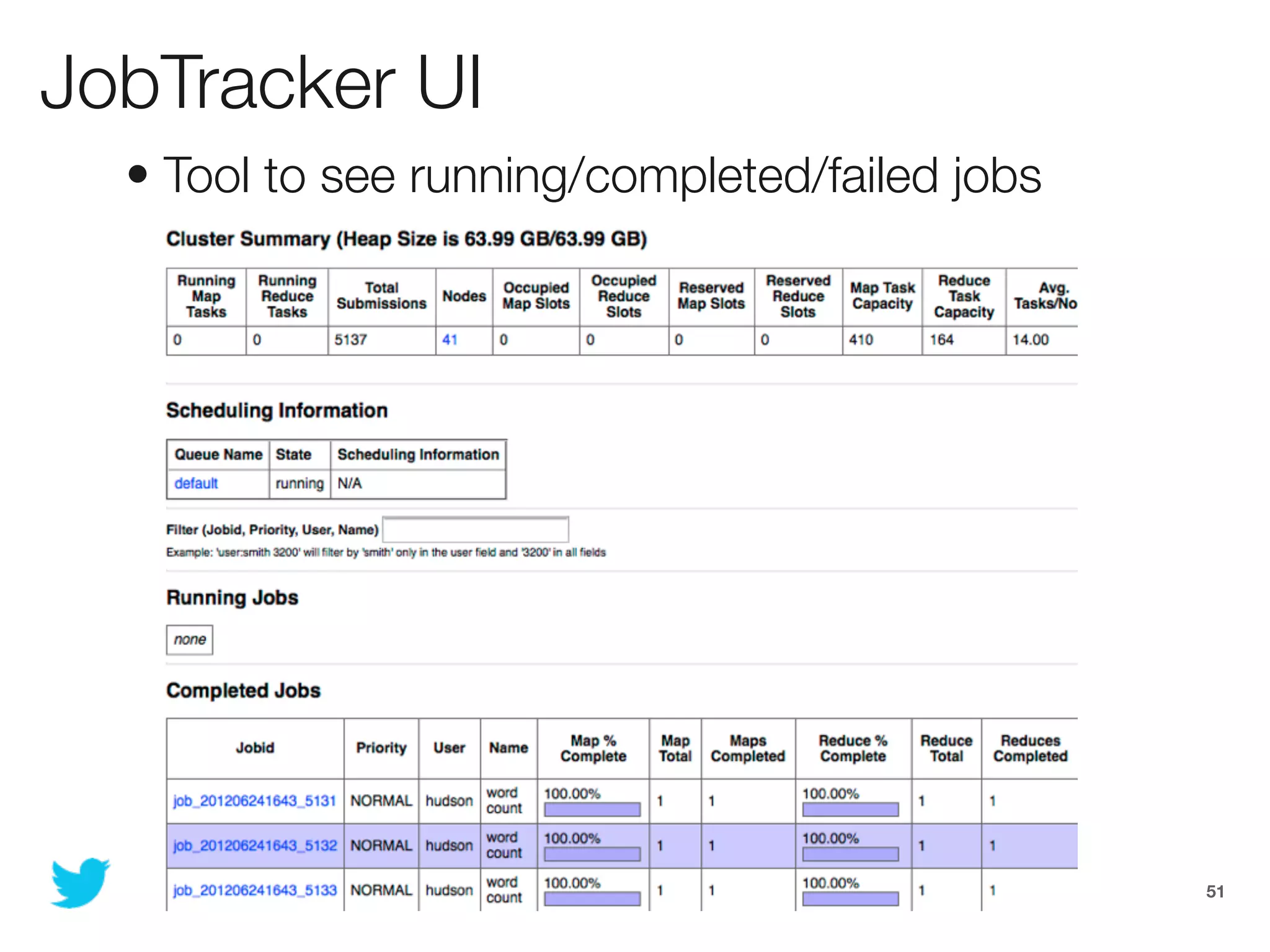Click the 41 nodes link

point(450,340)
